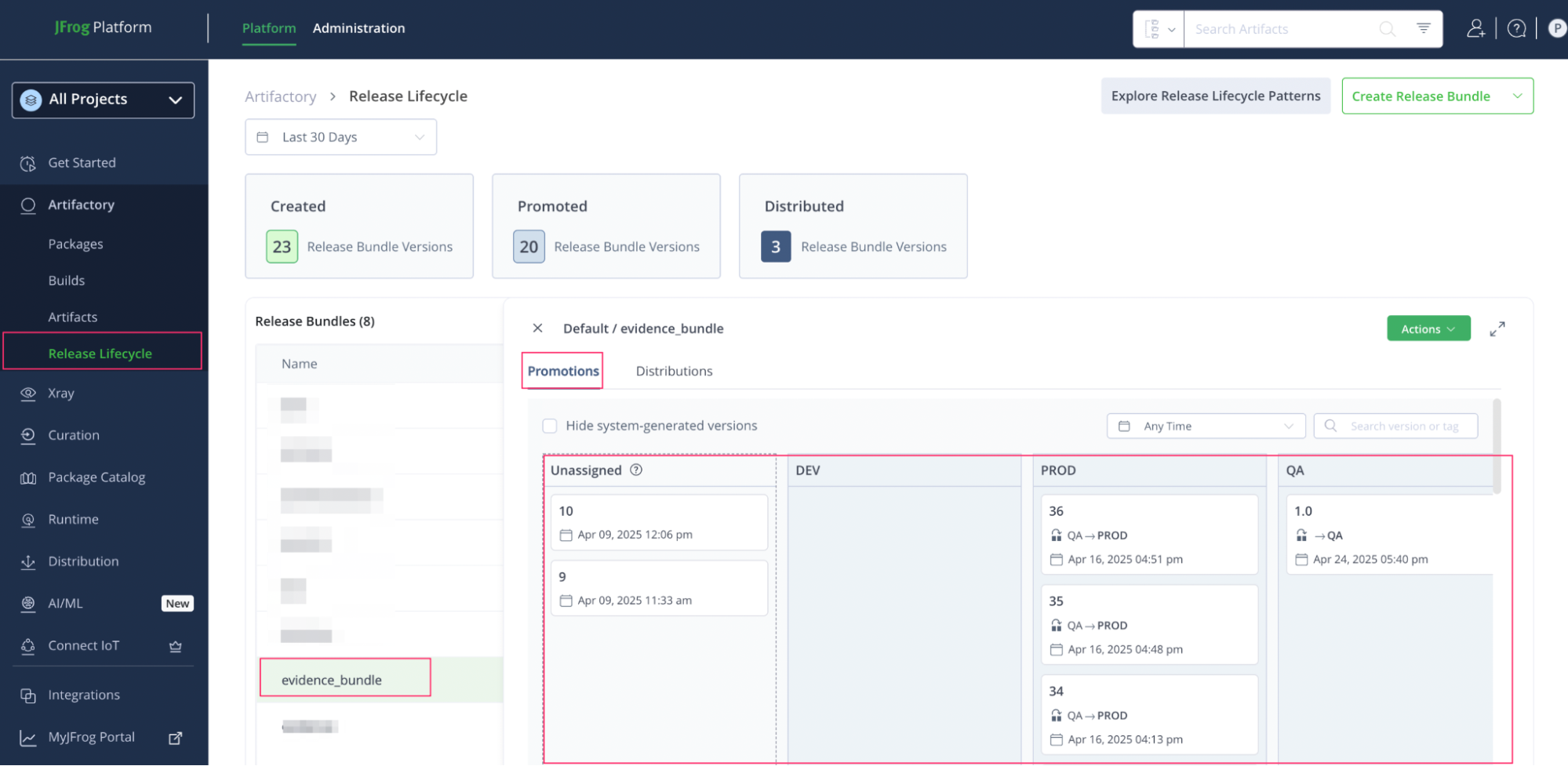
Task: Open Xray from the sidebar
Action: coord(61,394)
